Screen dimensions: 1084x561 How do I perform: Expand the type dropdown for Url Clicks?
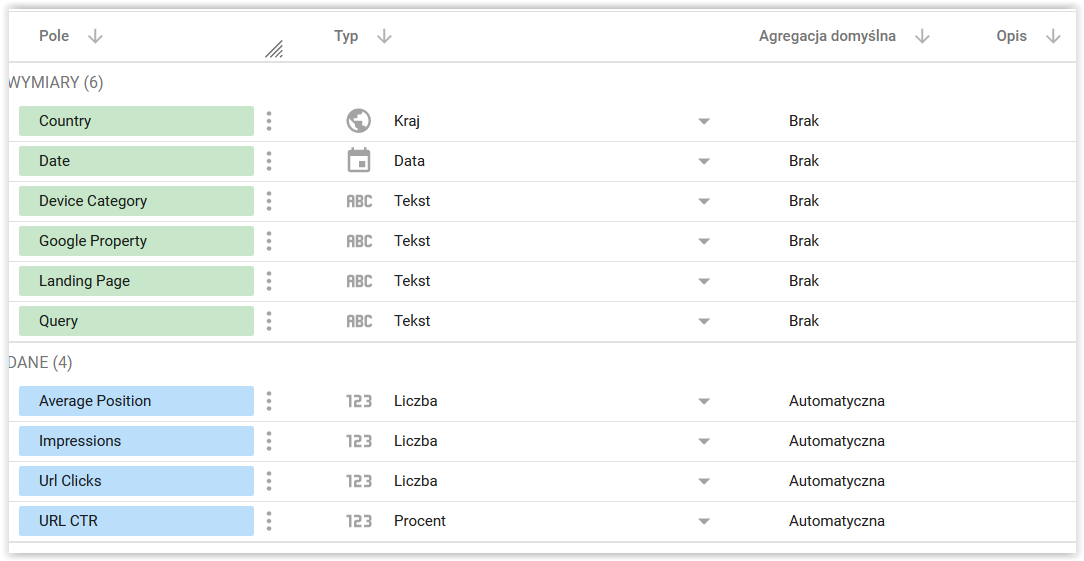(x=704, y=482)
